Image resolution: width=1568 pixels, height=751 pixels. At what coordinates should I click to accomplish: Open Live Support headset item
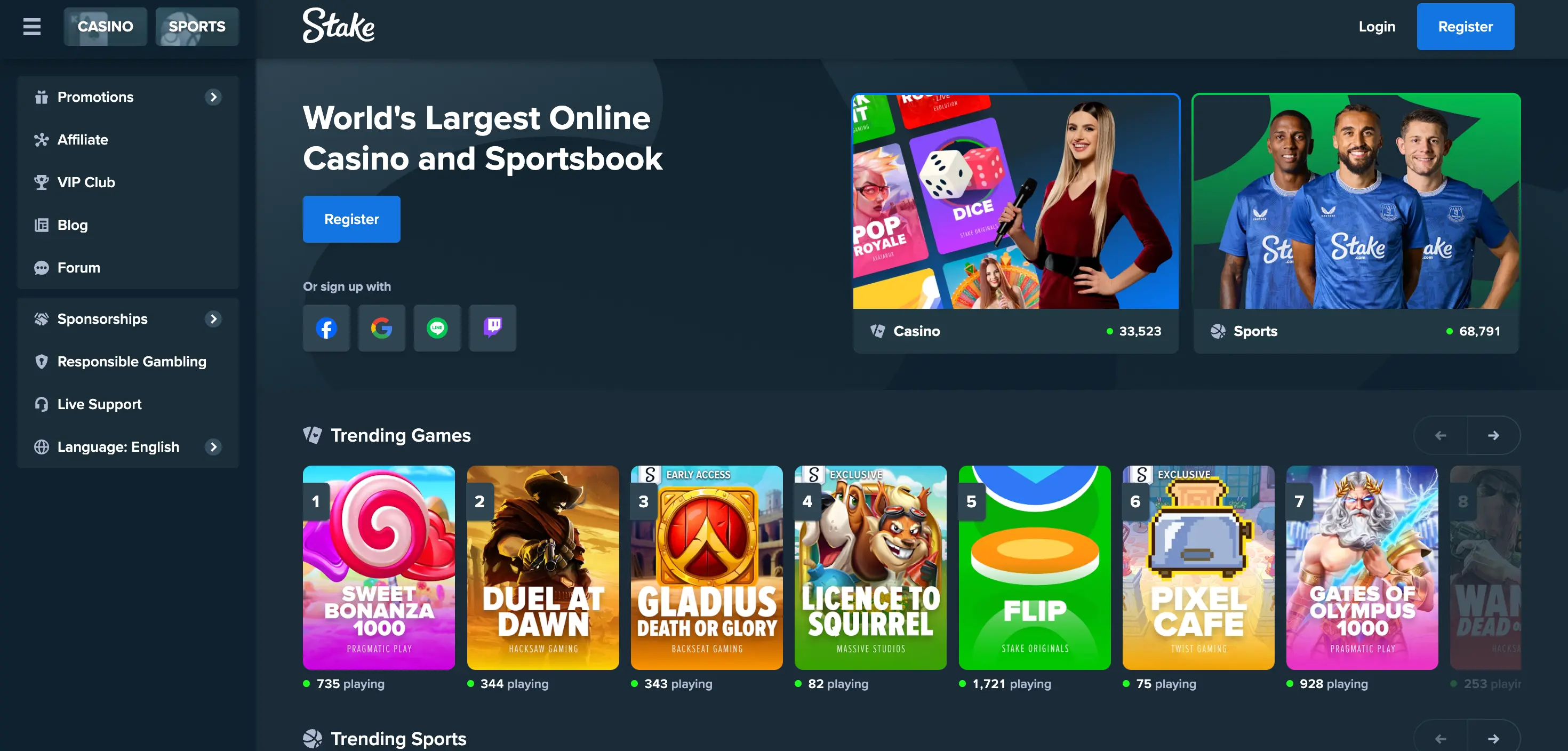(99, 404)
